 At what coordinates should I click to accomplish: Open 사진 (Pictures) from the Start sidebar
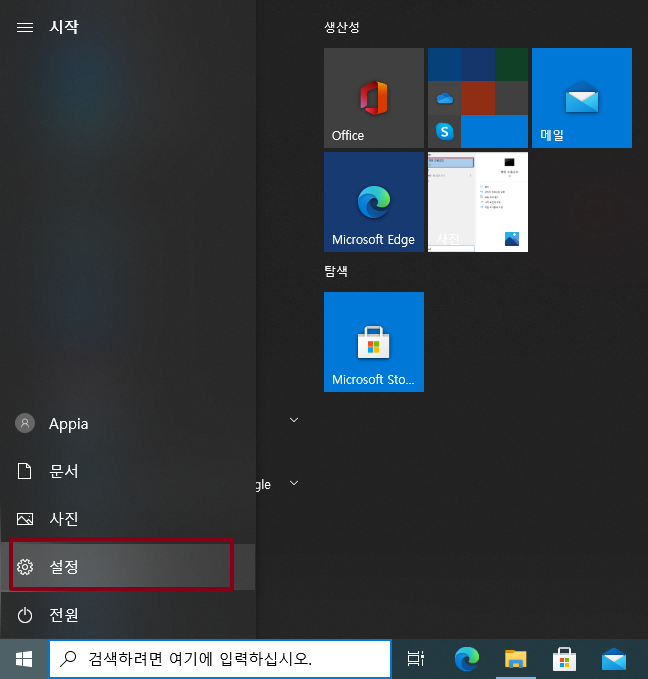pyautogui.click(x=128, y=519)
